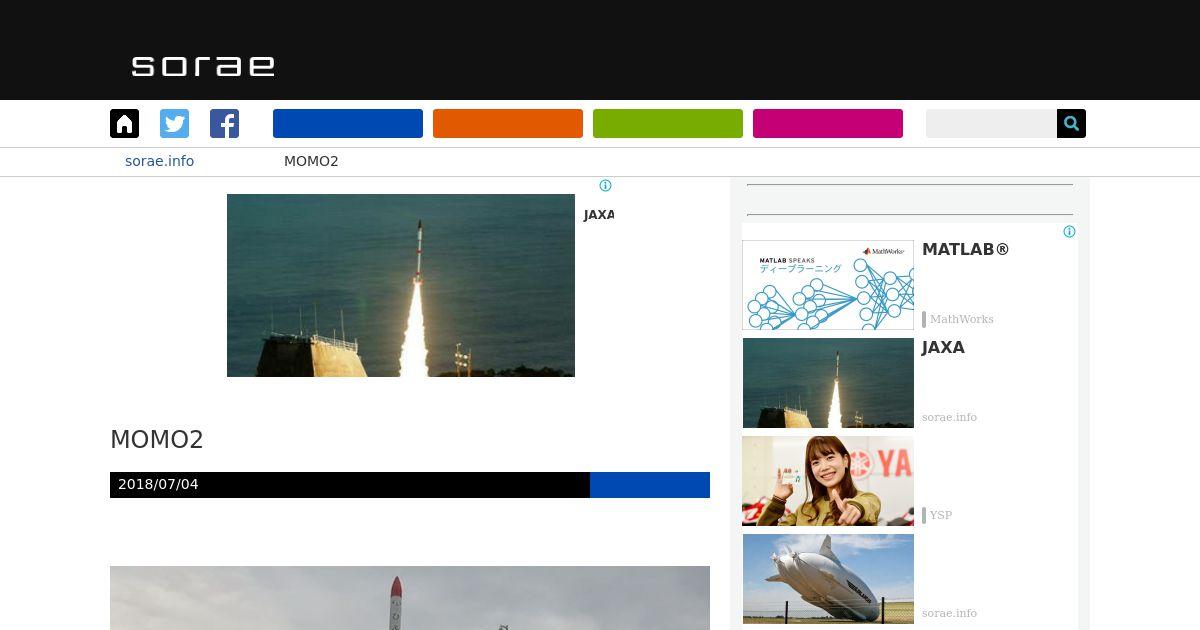
Task: Open the YSP ad woman thumbnail
Action: pos(828,481)
